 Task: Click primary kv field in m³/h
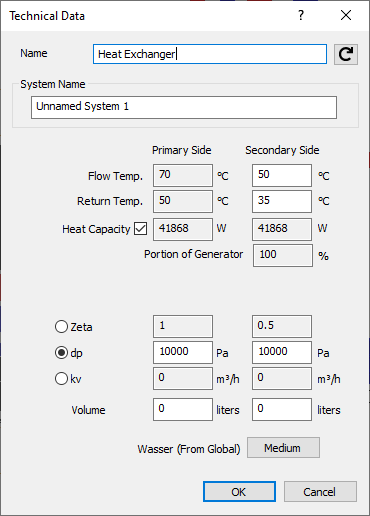point(183,378)
